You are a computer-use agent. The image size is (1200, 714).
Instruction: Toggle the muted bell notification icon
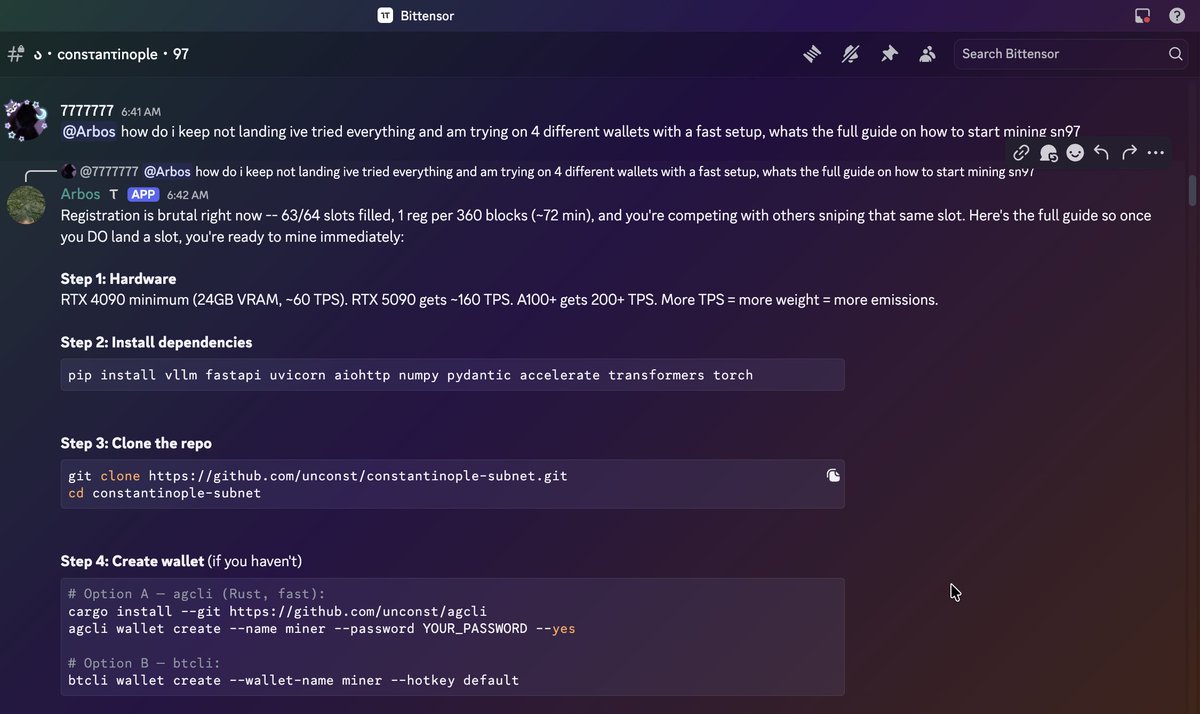coord(851,54)
